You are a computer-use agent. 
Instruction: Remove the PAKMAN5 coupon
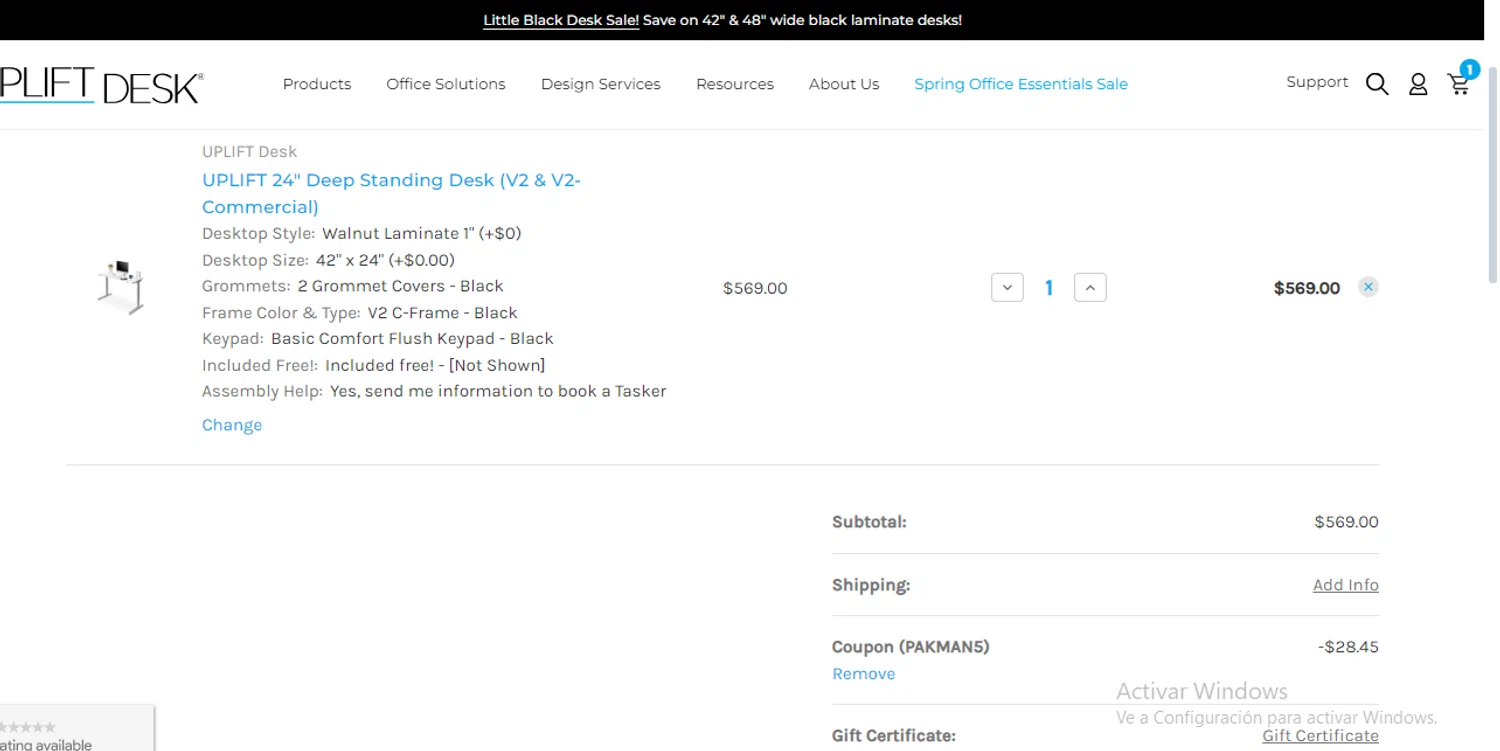coord(863,674)
